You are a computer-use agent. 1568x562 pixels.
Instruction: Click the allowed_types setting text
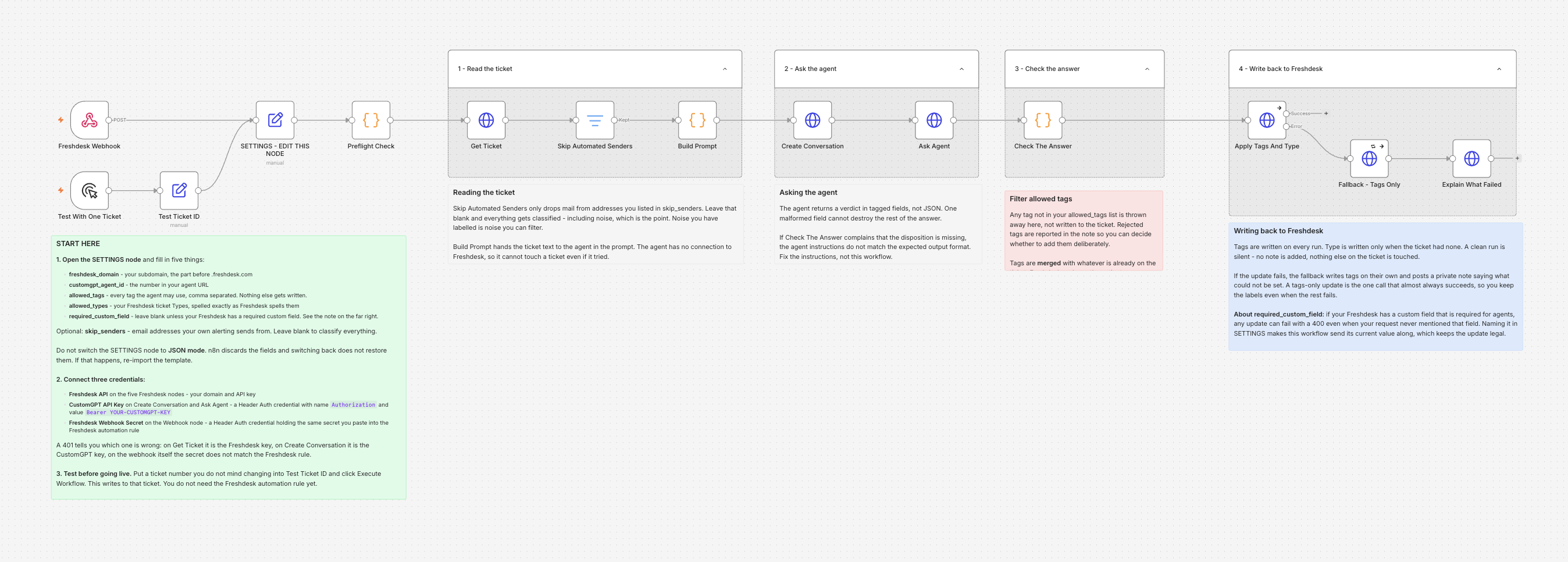click(x=88, y=305)
